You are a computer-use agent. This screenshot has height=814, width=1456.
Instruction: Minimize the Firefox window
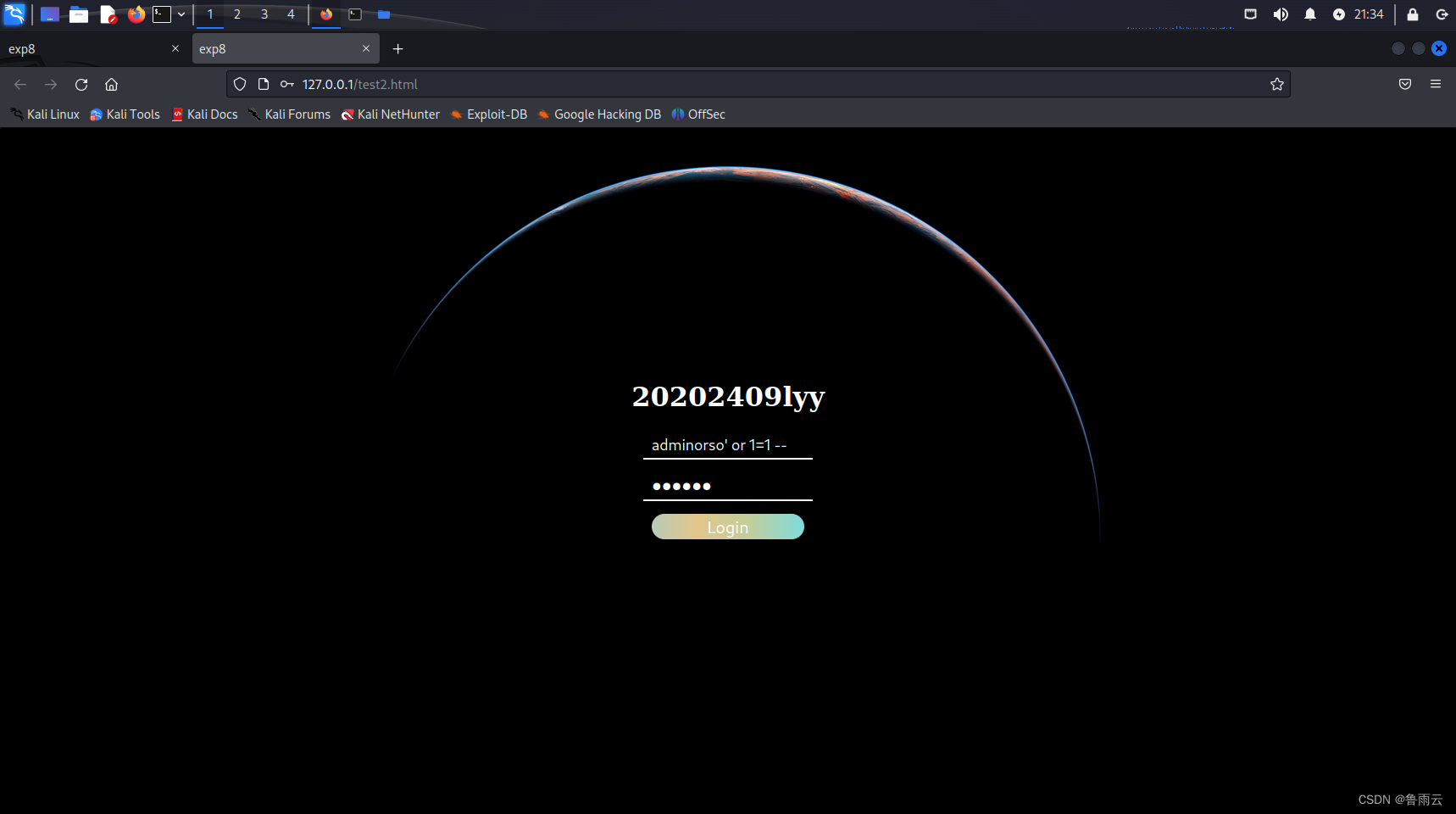tap(1398, 48)
